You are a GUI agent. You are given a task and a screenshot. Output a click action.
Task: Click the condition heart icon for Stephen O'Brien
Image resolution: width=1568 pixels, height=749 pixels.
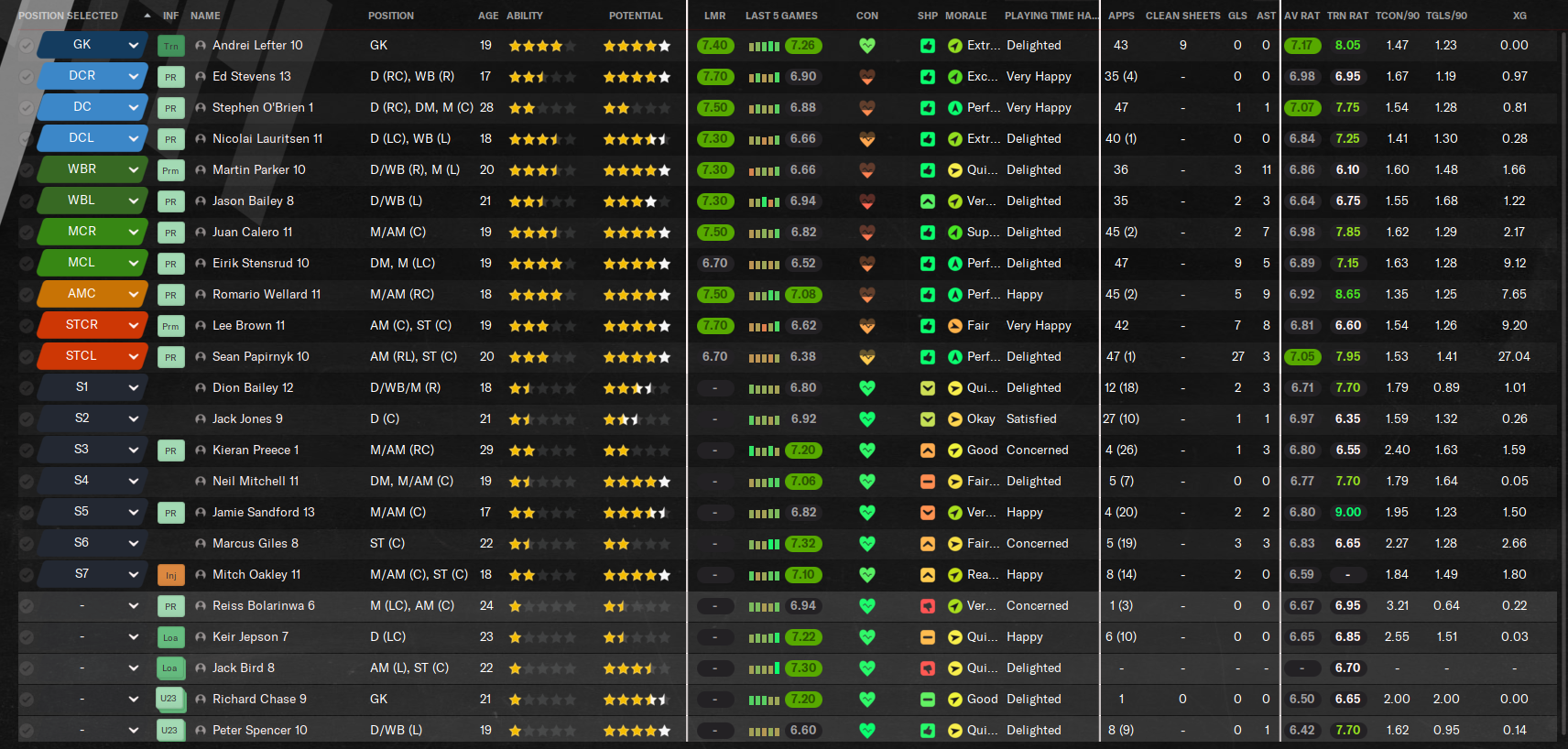coord(867,108)
